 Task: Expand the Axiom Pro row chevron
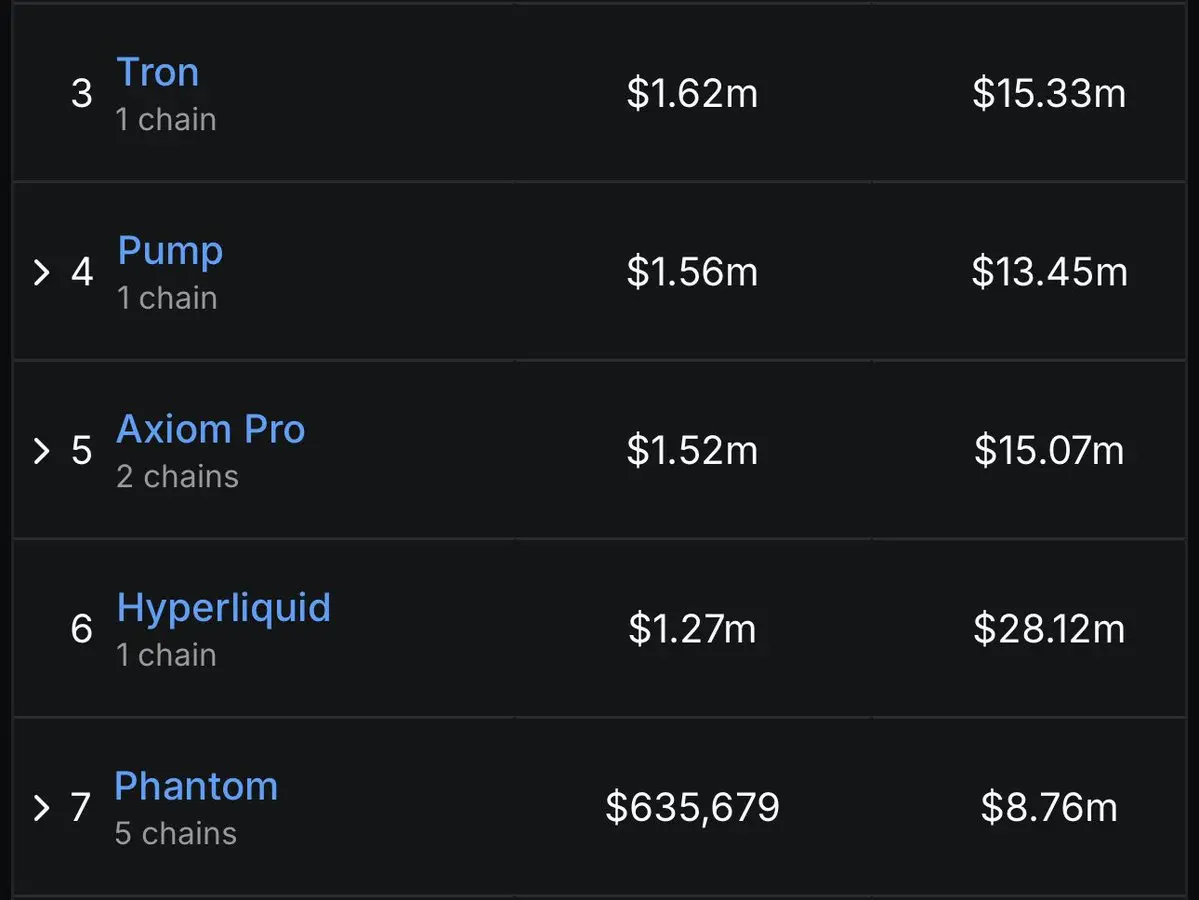(x=42, y=450)
